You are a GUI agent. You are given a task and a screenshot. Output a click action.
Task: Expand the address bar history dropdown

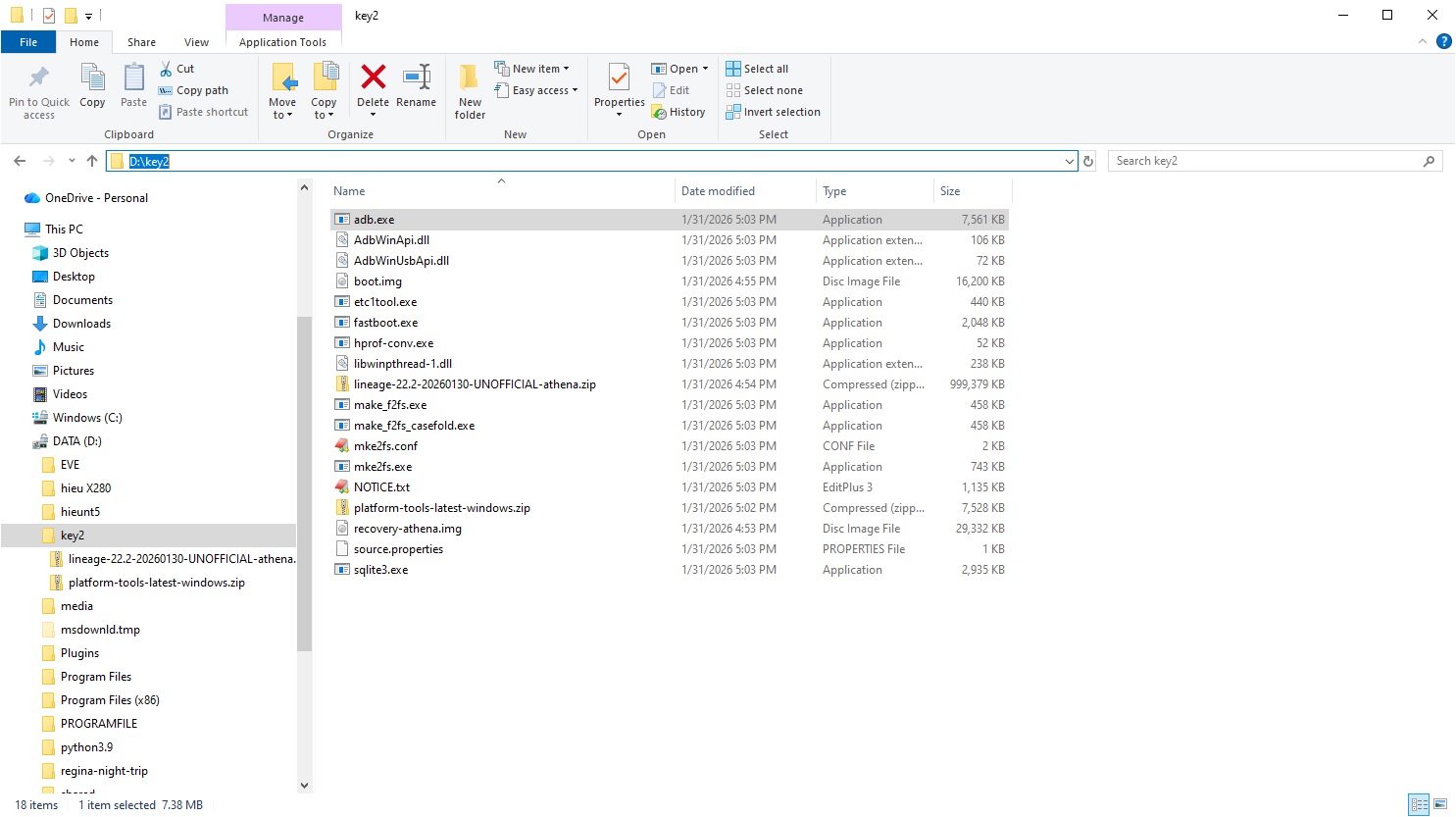point(1069,161)
